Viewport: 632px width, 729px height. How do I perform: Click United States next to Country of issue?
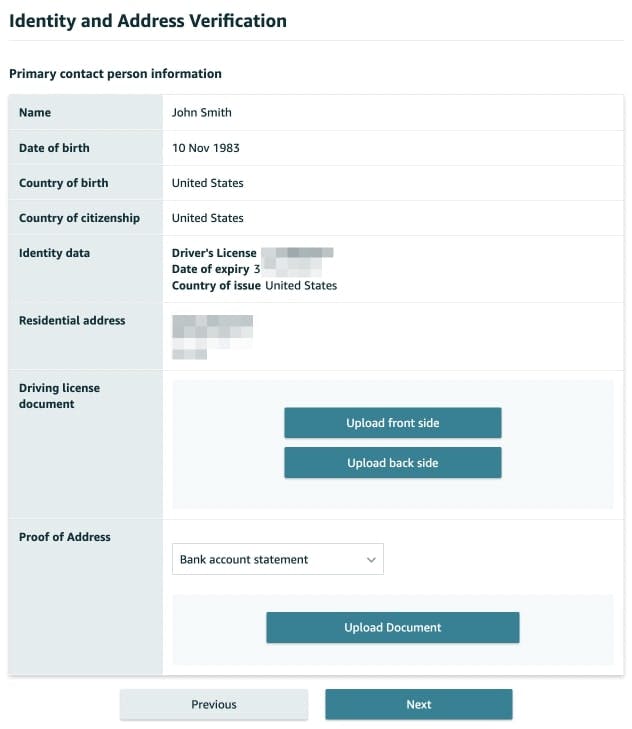tap(301, 285)
